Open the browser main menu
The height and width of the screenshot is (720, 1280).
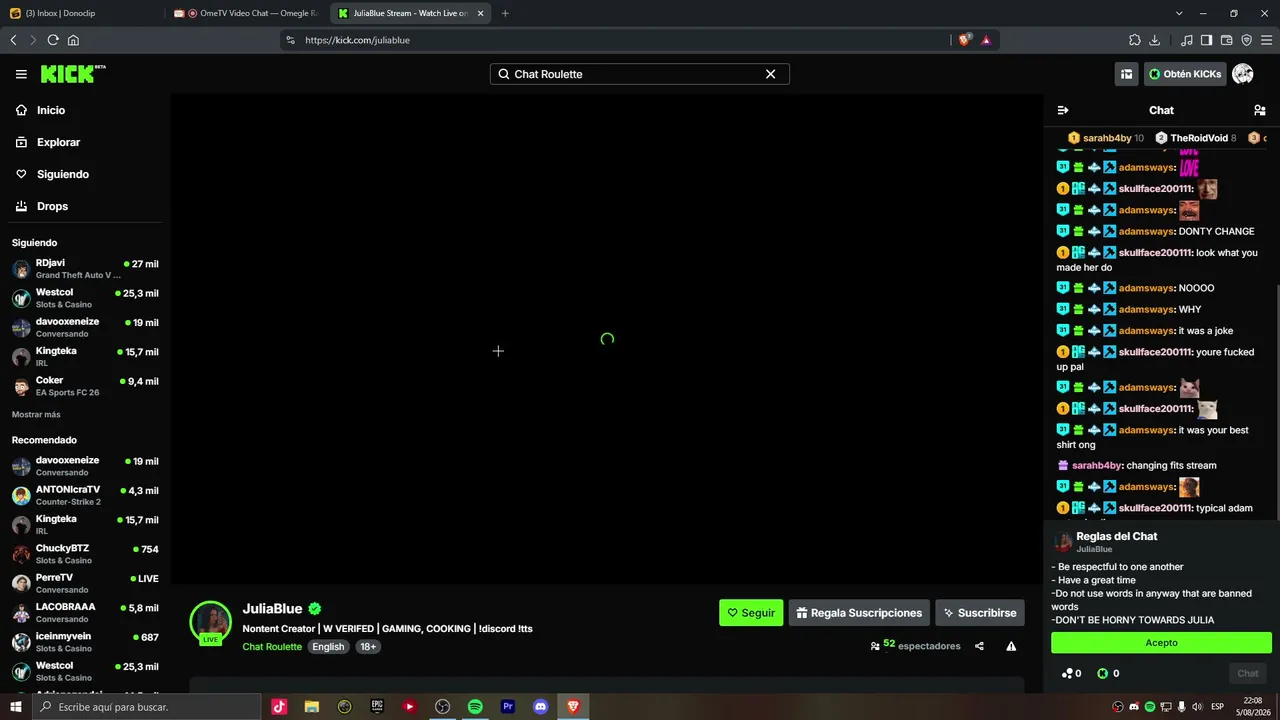[x=1267, y=40]
